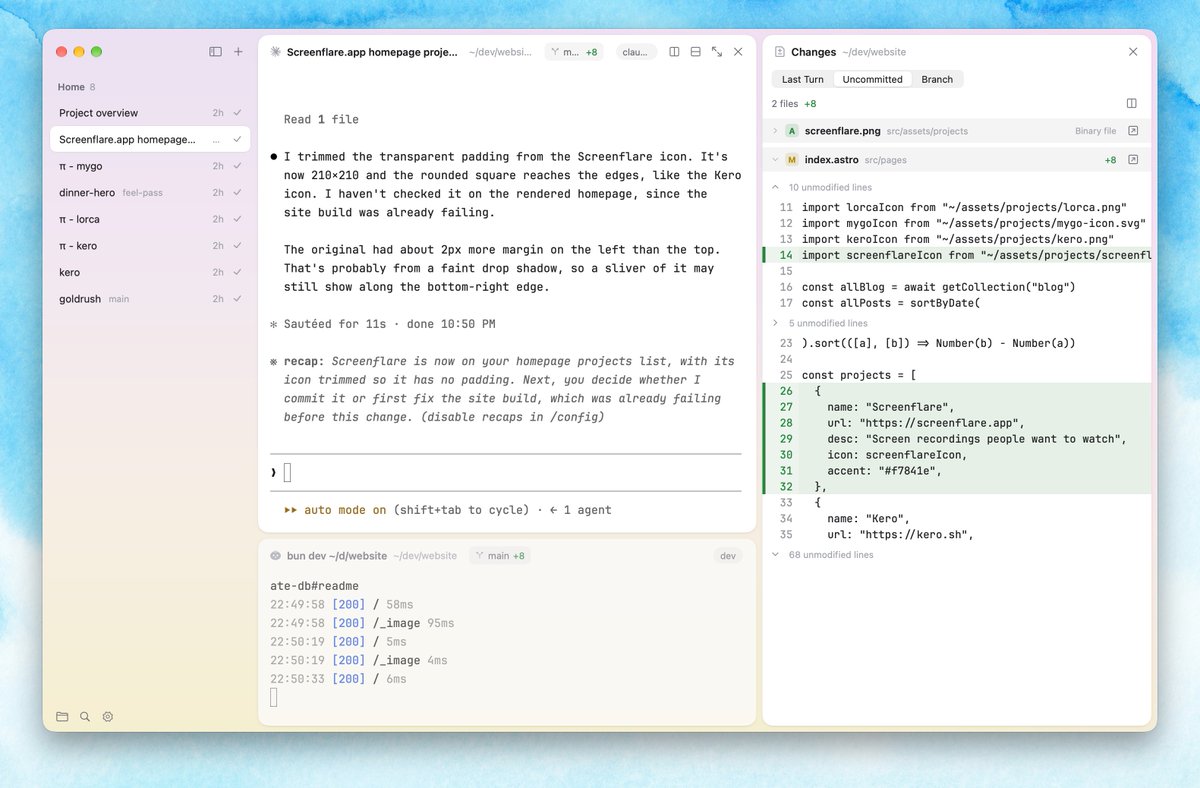Open the goldrush session
Viewport: 1200px width, 788px height.
point(150,298)
